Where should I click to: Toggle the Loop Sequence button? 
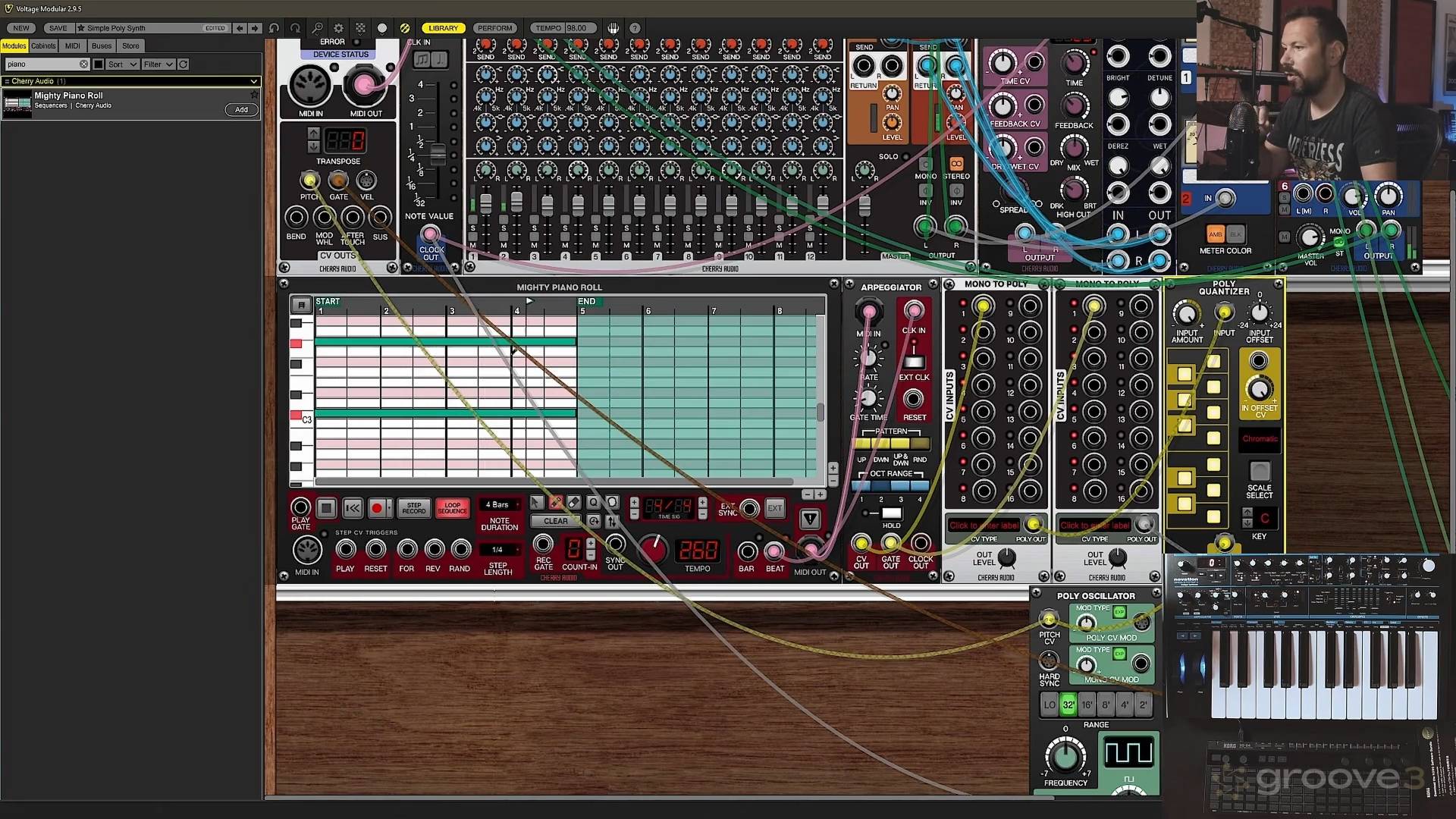pos(452,508)
